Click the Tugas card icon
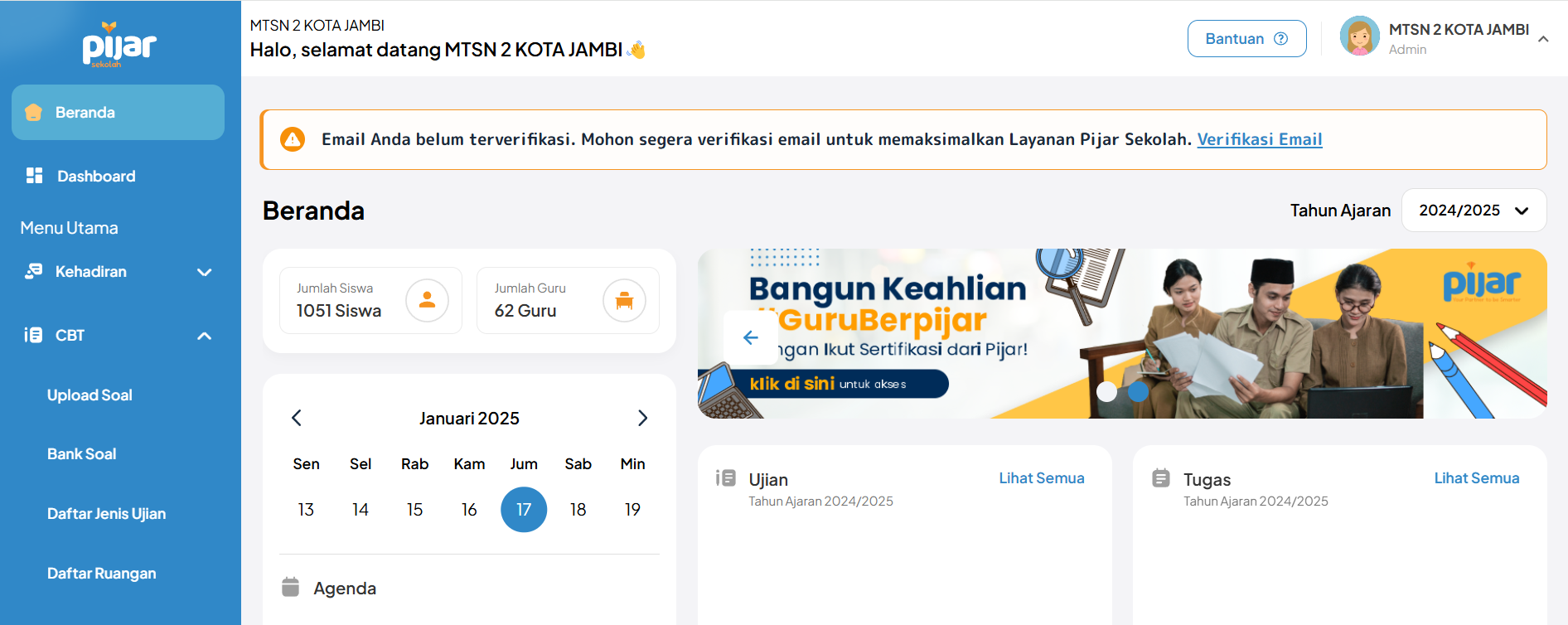This screenshot has height=625, width=1568. (1161, 478)
